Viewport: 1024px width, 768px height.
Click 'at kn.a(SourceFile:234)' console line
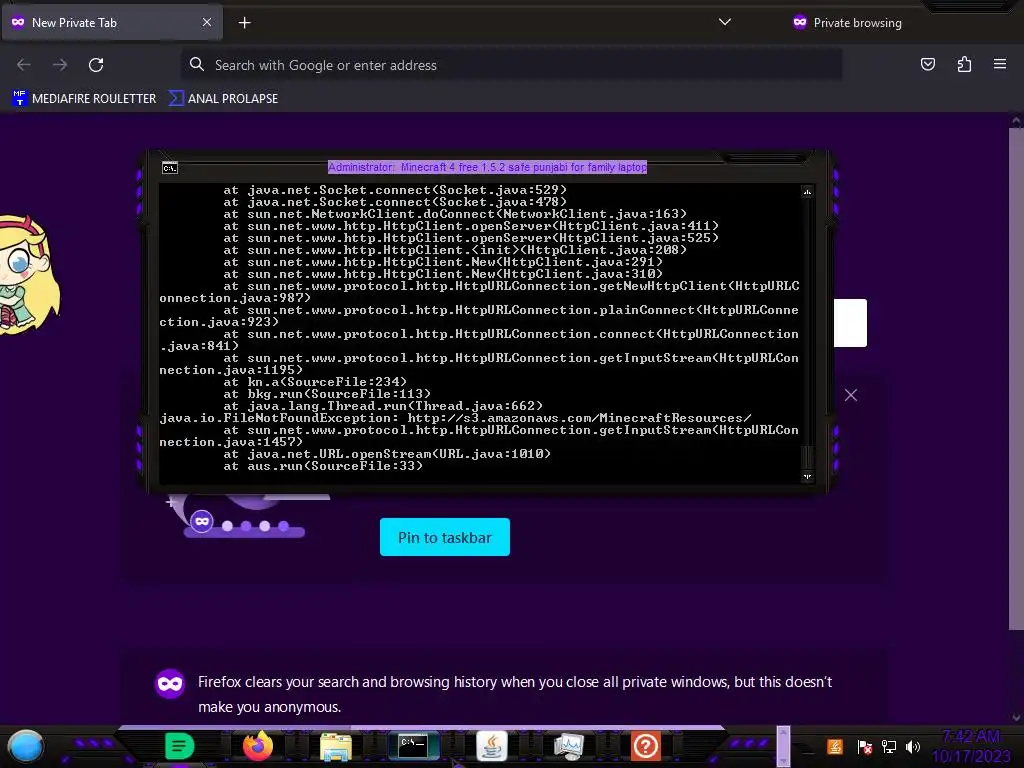(315, 382)
